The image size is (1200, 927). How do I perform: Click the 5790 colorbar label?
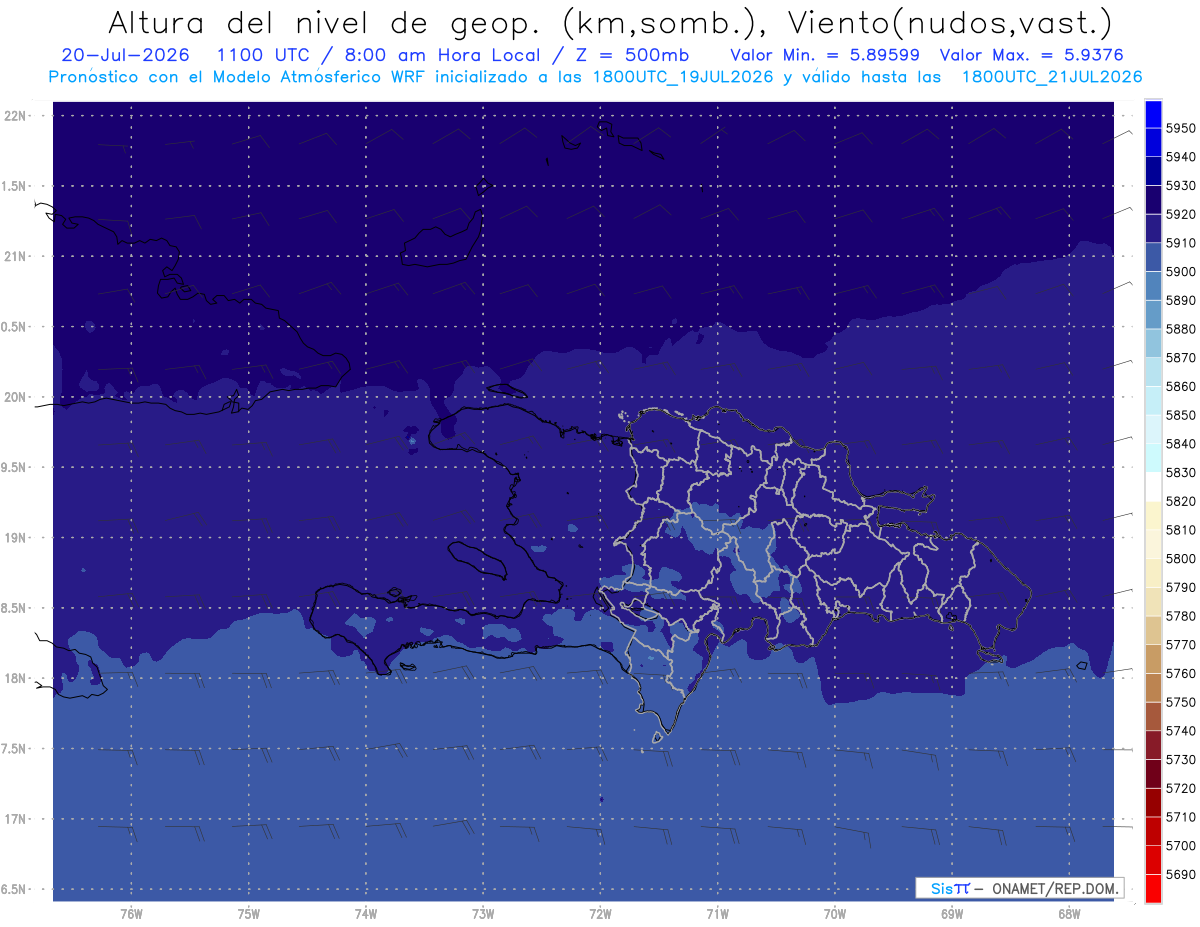coord(1181,587)
